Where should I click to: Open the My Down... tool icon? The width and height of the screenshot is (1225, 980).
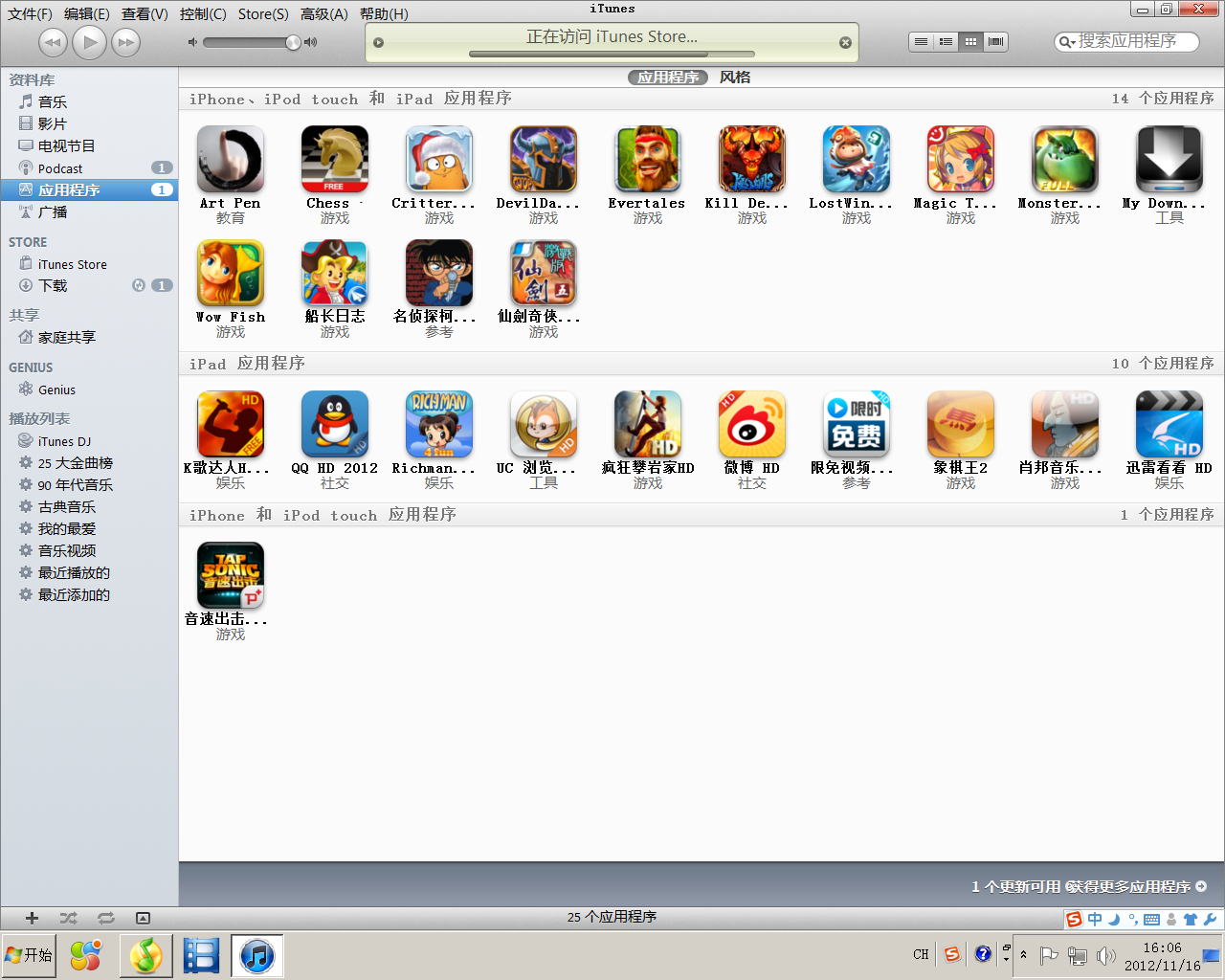(1169, 159)
